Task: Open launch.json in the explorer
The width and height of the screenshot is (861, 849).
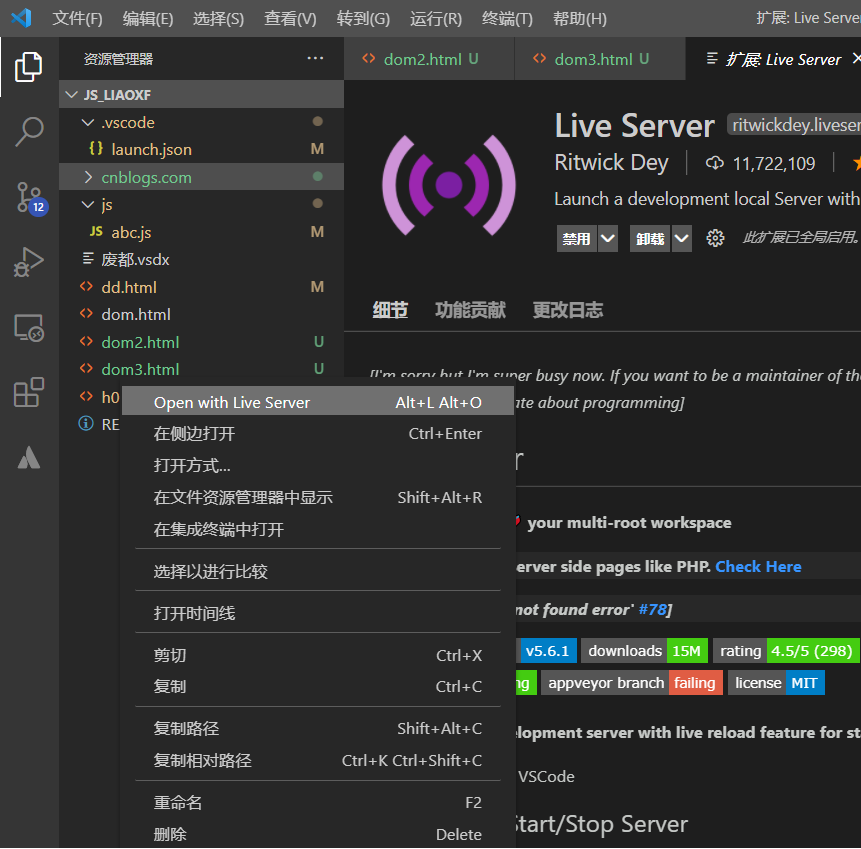Action: (202, 149)
